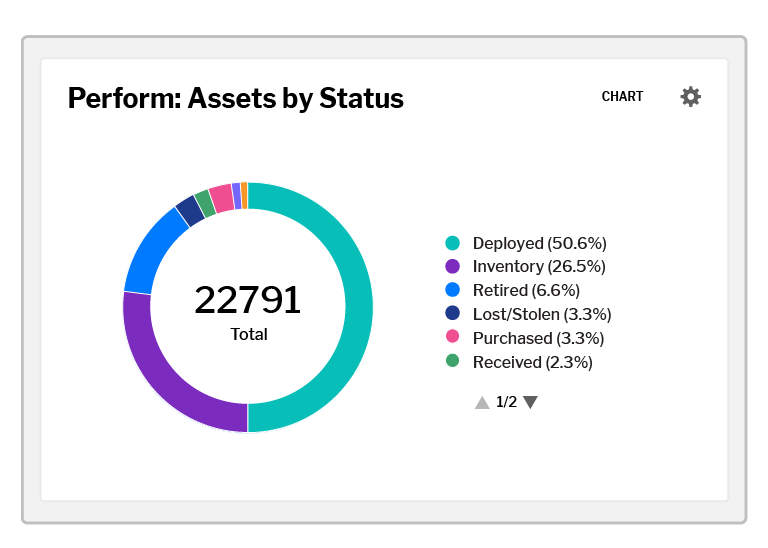
Task: Toggle the Lost/Stolen legend color dot
Action: (453, 313)
